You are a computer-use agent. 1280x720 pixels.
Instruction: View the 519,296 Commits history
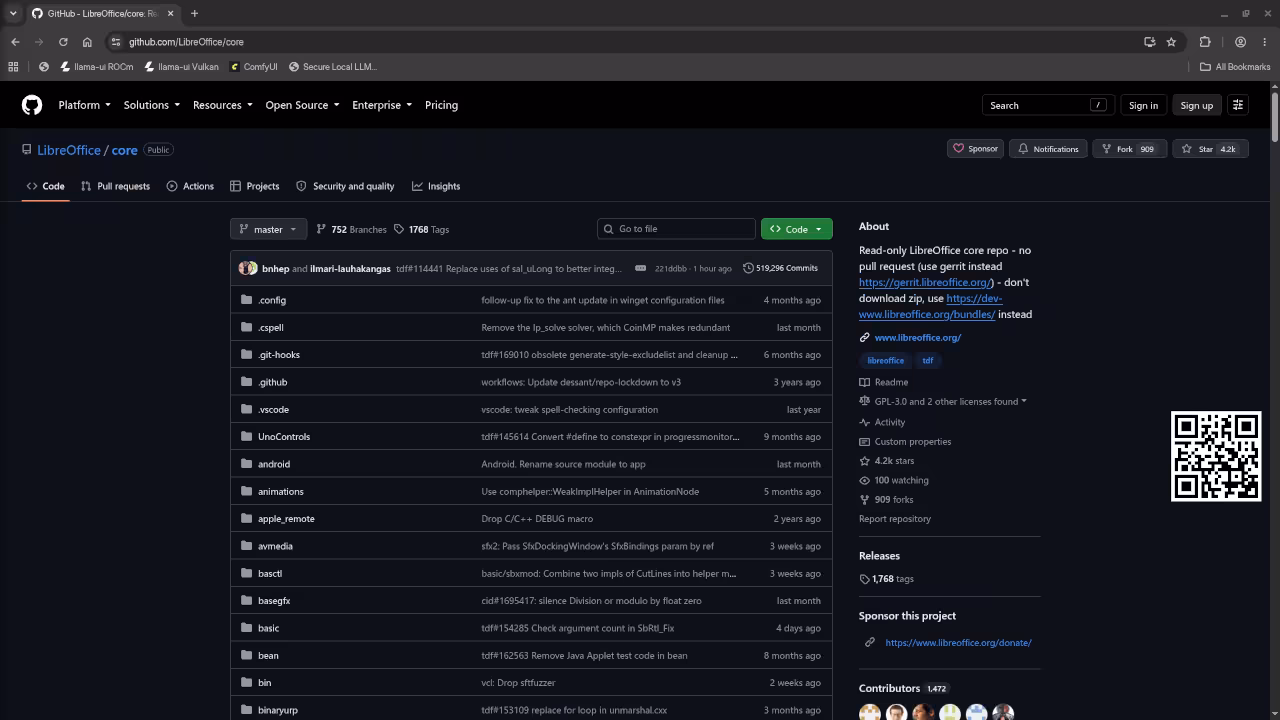[781, 268]
